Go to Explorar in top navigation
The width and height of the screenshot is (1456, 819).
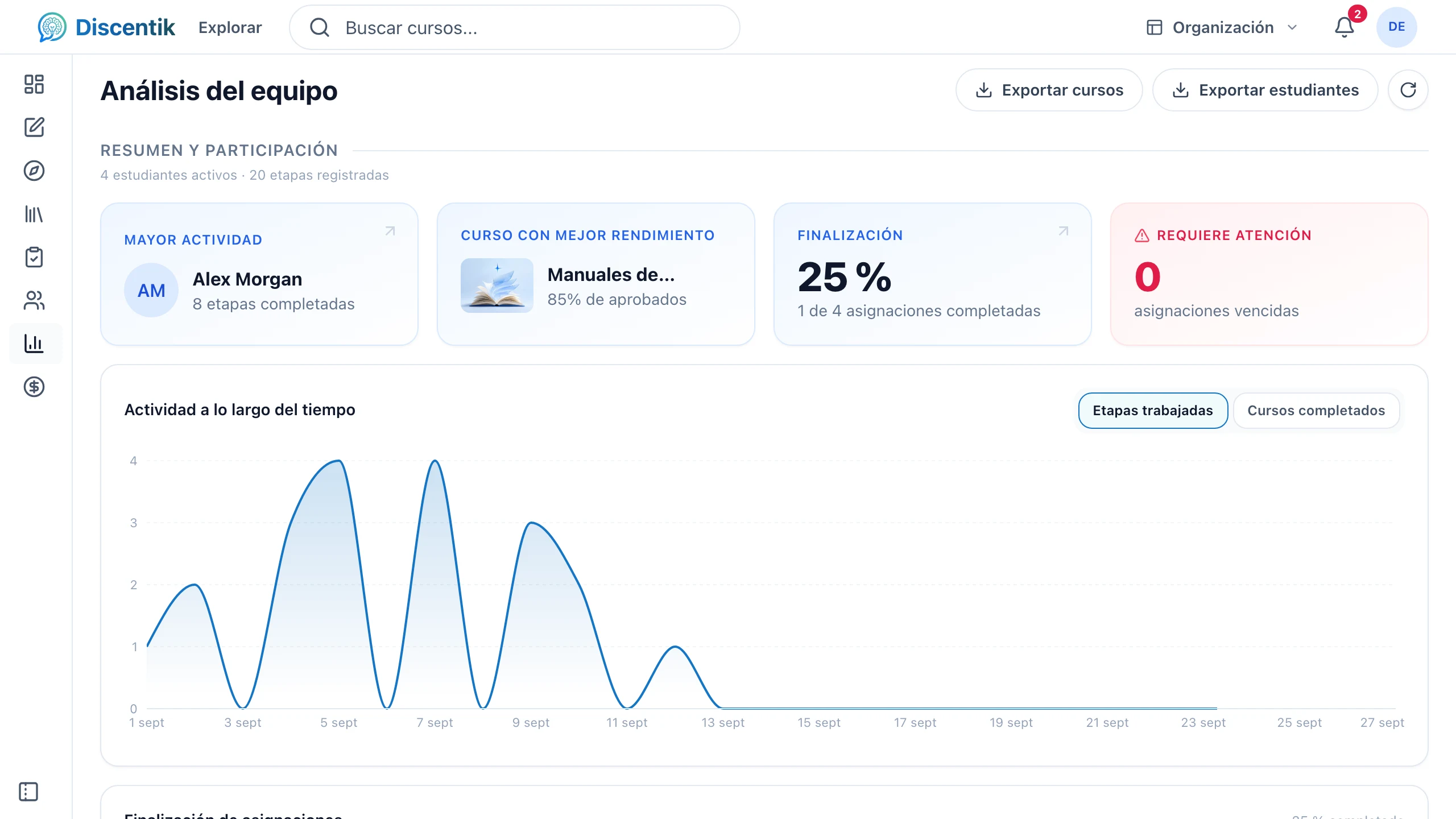point(230,27)
